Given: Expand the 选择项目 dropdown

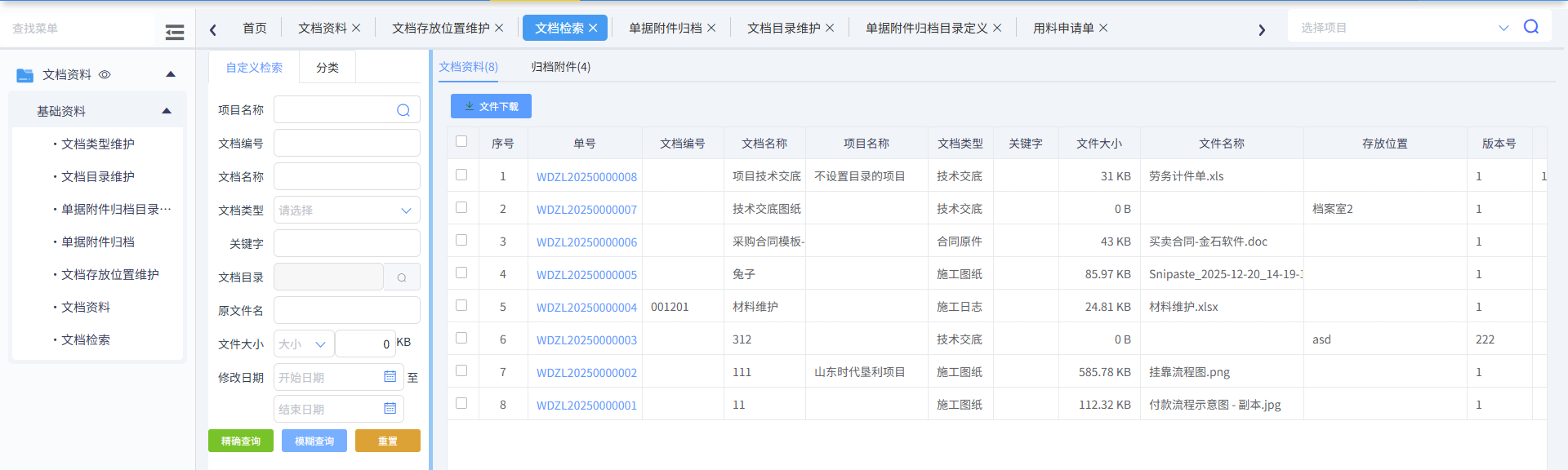Looking at the screenshot, I should (x=1503, y=28).
